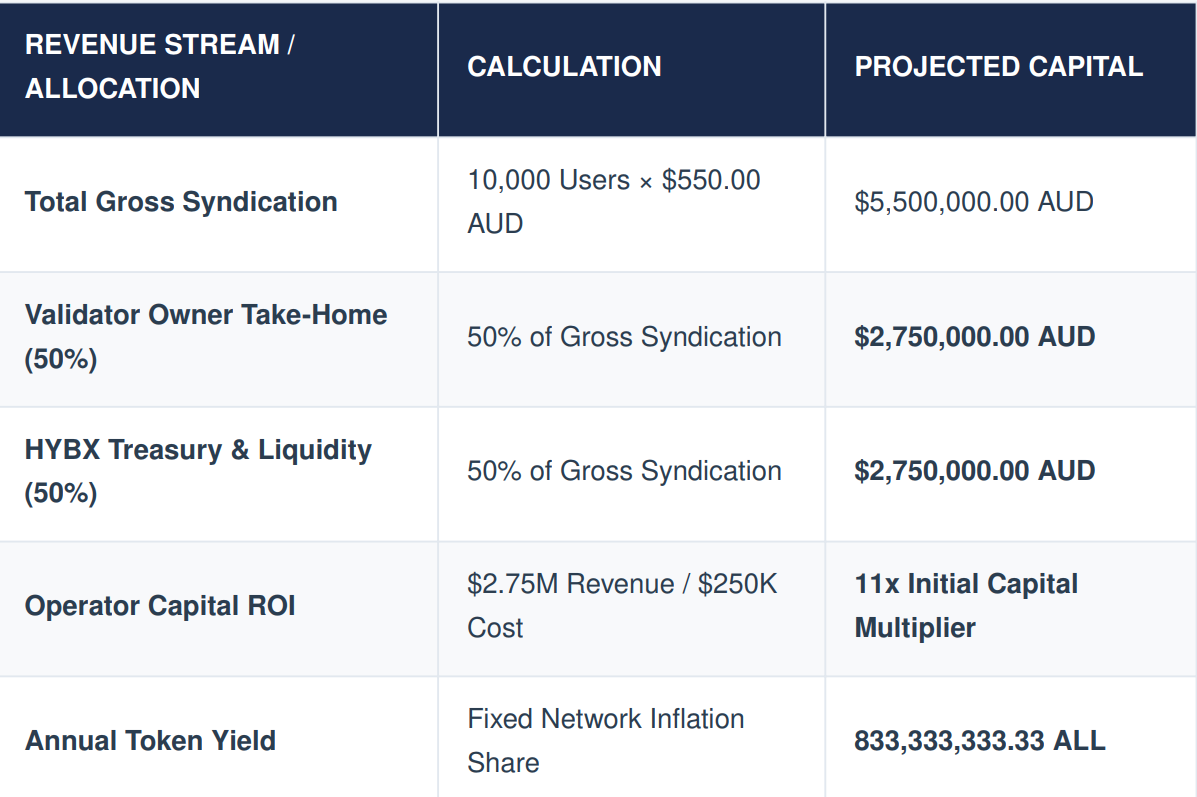Select the Calculation column header
Viewport: 1197px width, 797px height.
pos(564,66)
